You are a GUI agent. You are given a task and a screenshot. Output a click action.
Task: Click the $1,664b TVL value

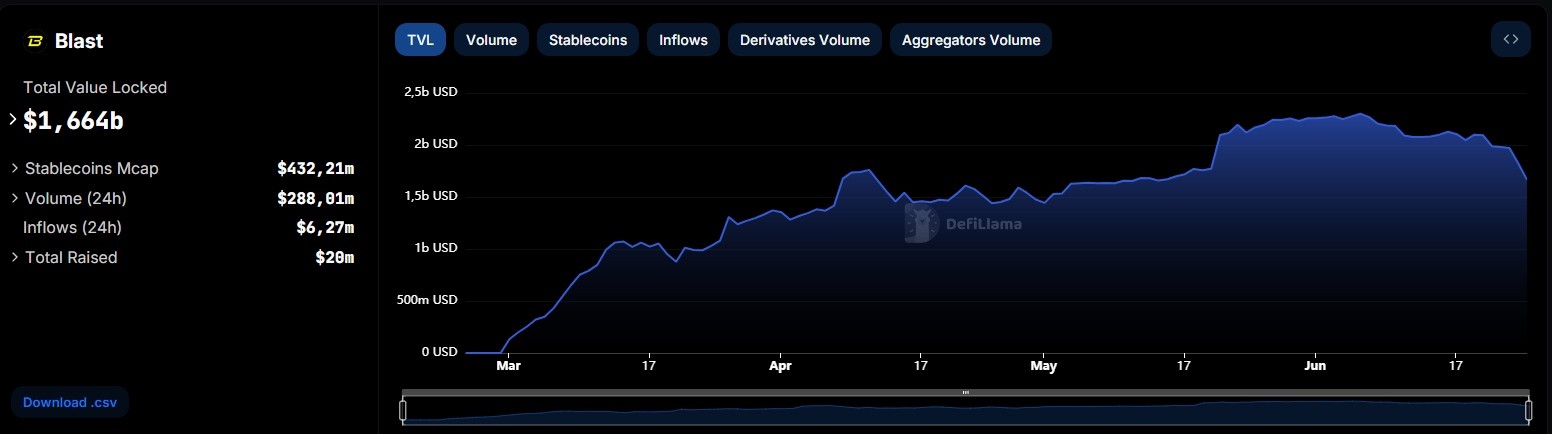coord(73,121)
